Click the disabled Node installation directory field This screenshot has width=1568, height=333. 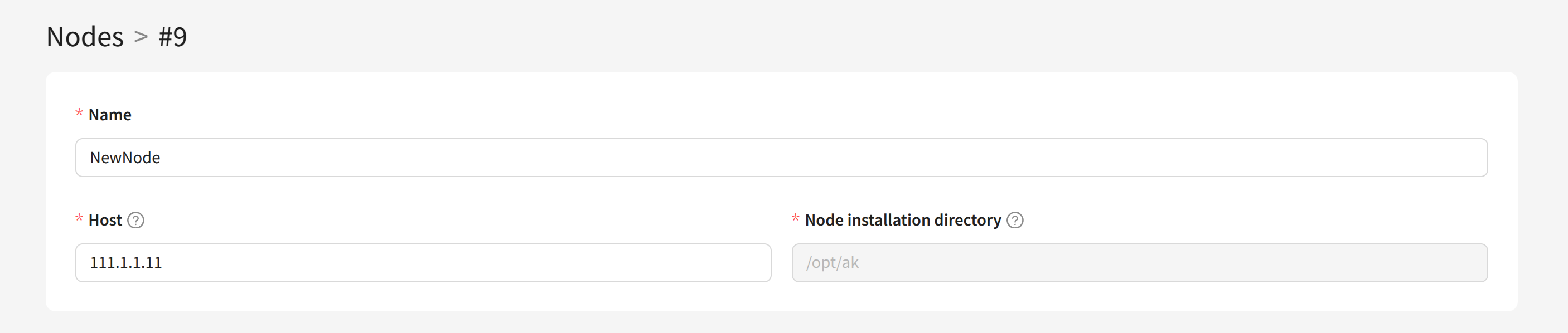point(1139,262)
